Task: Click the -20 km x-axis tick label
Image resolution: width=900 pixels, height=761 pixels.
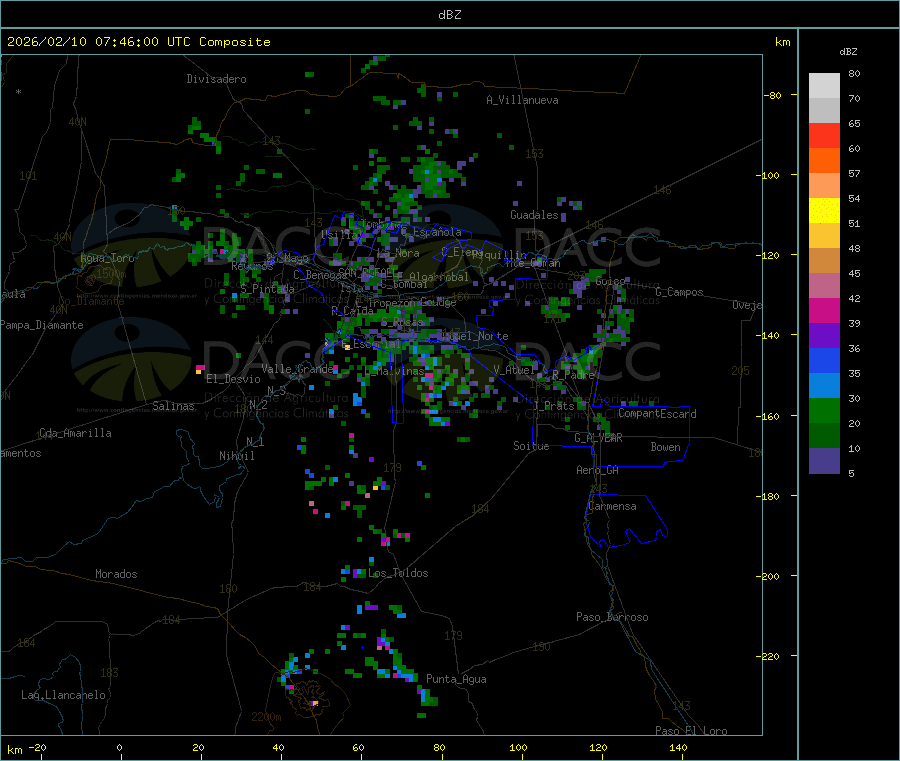Action: tap(38, 747)
